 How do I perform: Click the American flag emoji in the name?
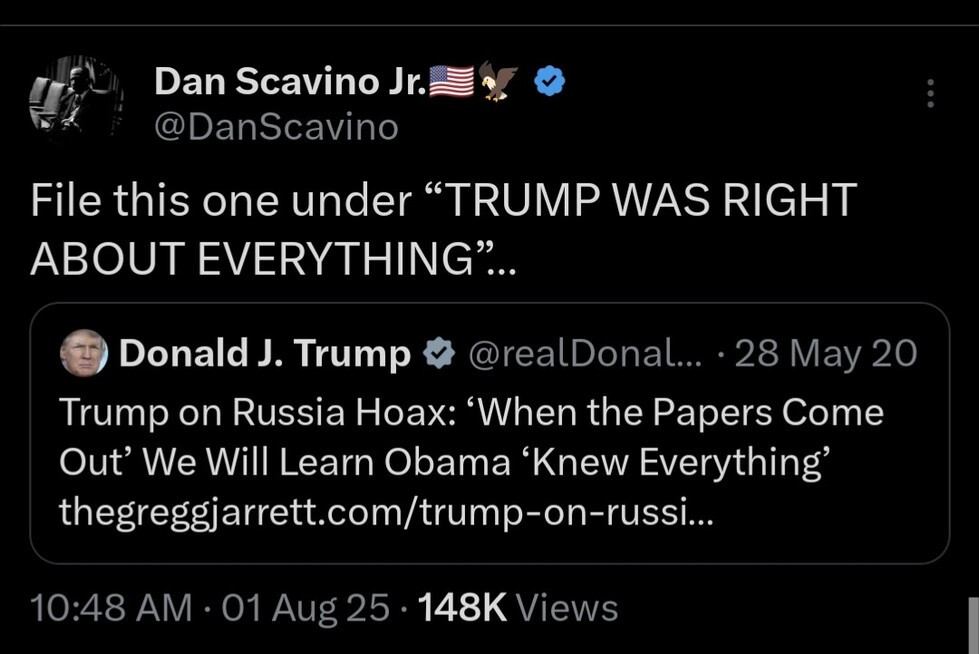[451, 80]
